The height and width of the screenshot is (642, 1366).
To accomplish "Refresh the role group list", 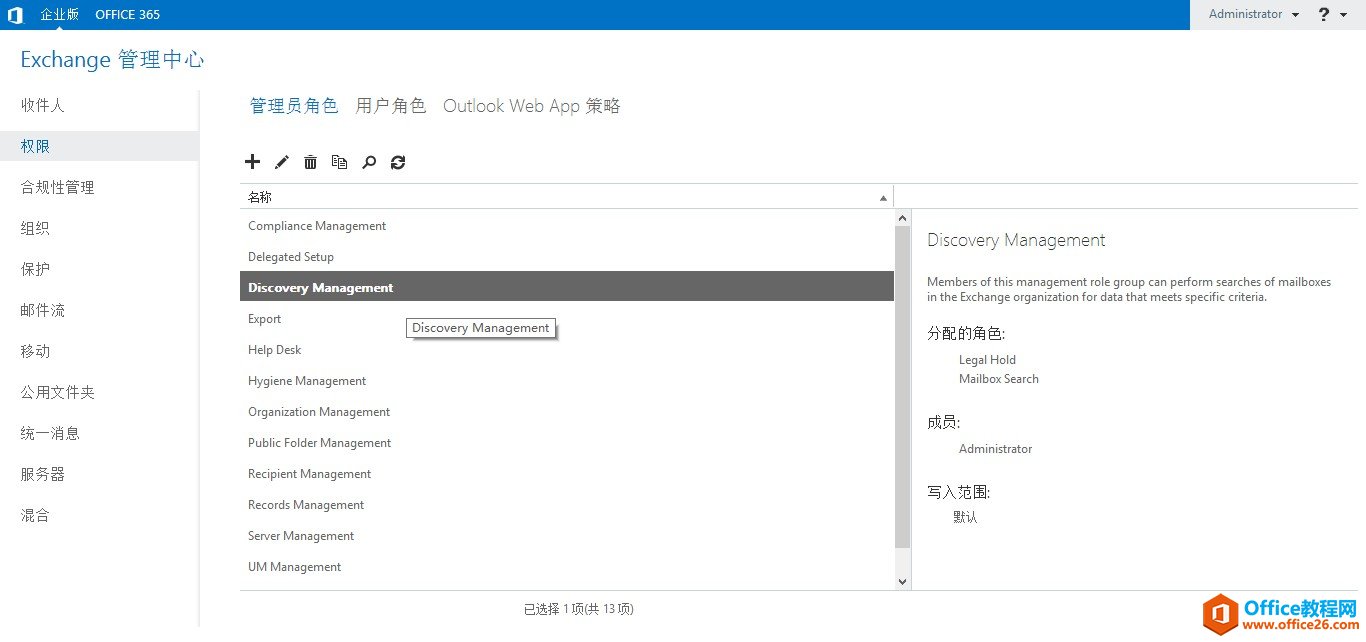I will coord(397,161).
